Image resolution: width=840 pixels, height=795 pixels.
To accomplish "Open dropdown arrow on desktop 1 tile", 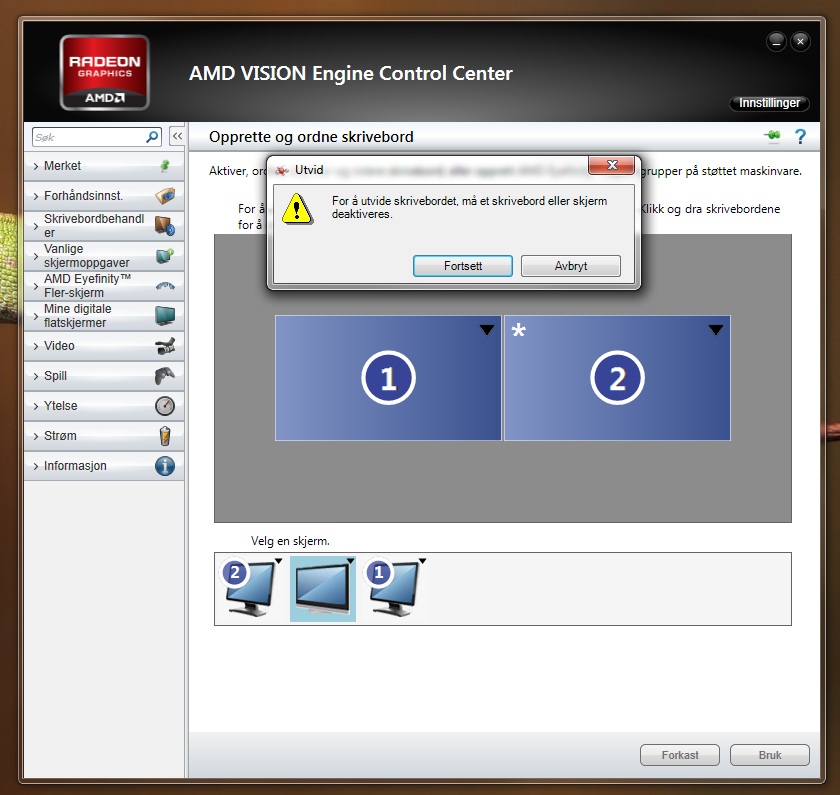I will [x=487, y=329].
